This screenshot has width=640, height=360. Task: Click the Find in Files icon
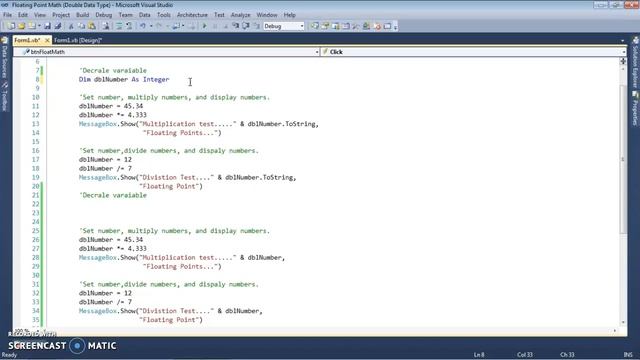pos(106,26)
